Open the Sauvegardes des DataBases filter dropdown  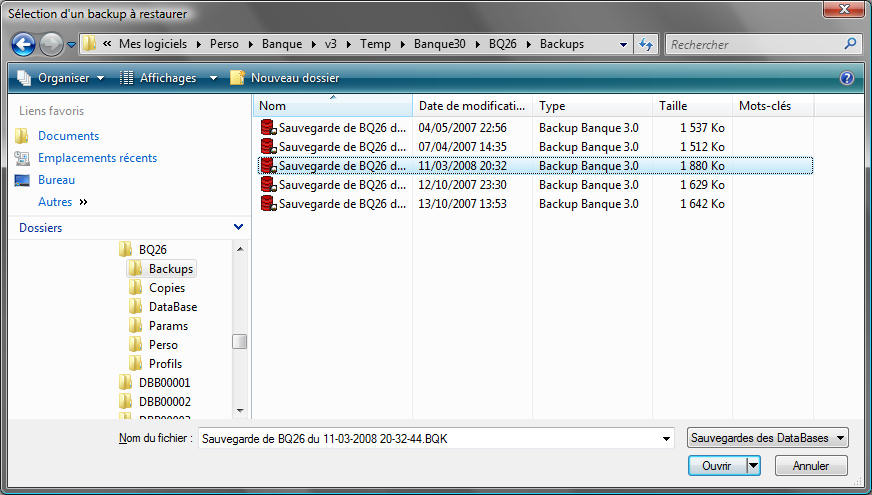[768, 438]
